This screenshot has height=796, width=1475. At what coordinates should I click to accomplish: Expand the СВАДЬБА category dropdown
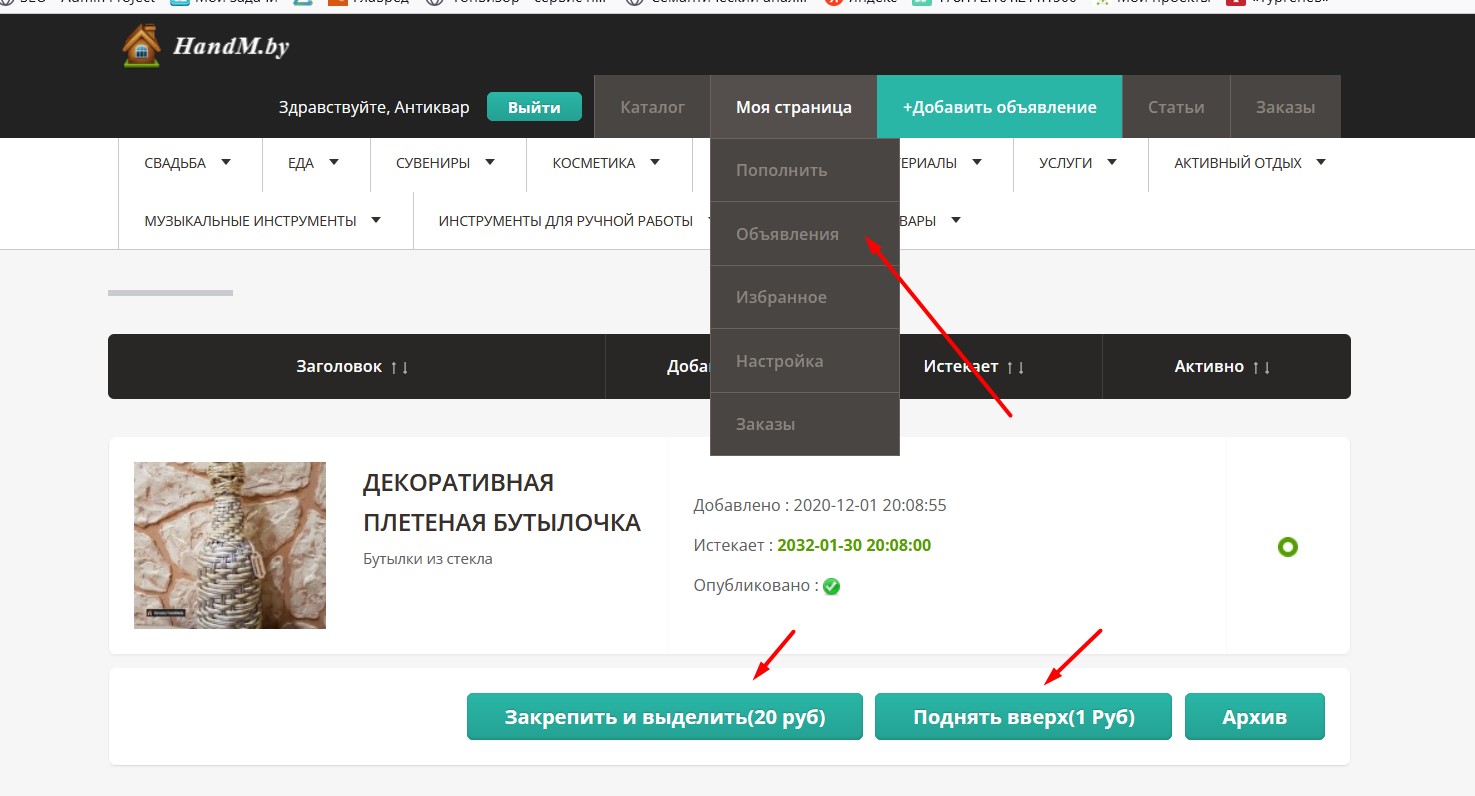[226, 162]
